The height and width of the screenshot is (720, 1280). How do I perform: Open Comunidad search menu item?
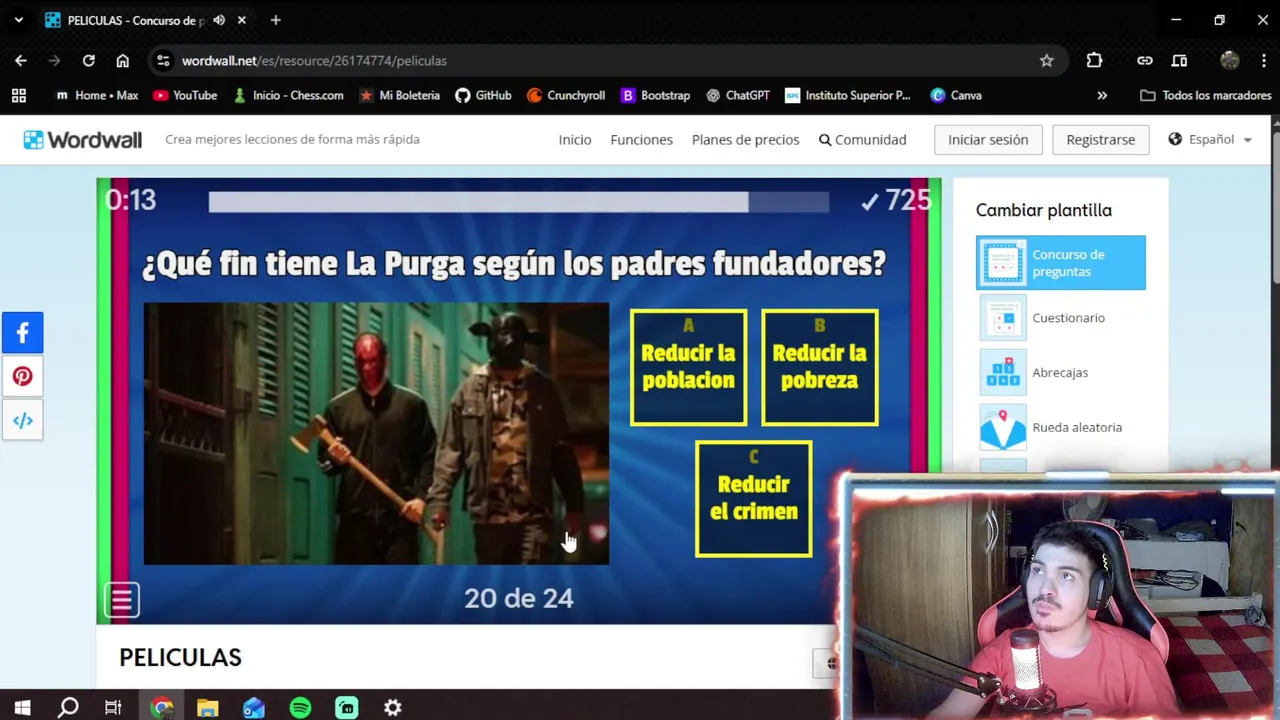coord(862,139)
